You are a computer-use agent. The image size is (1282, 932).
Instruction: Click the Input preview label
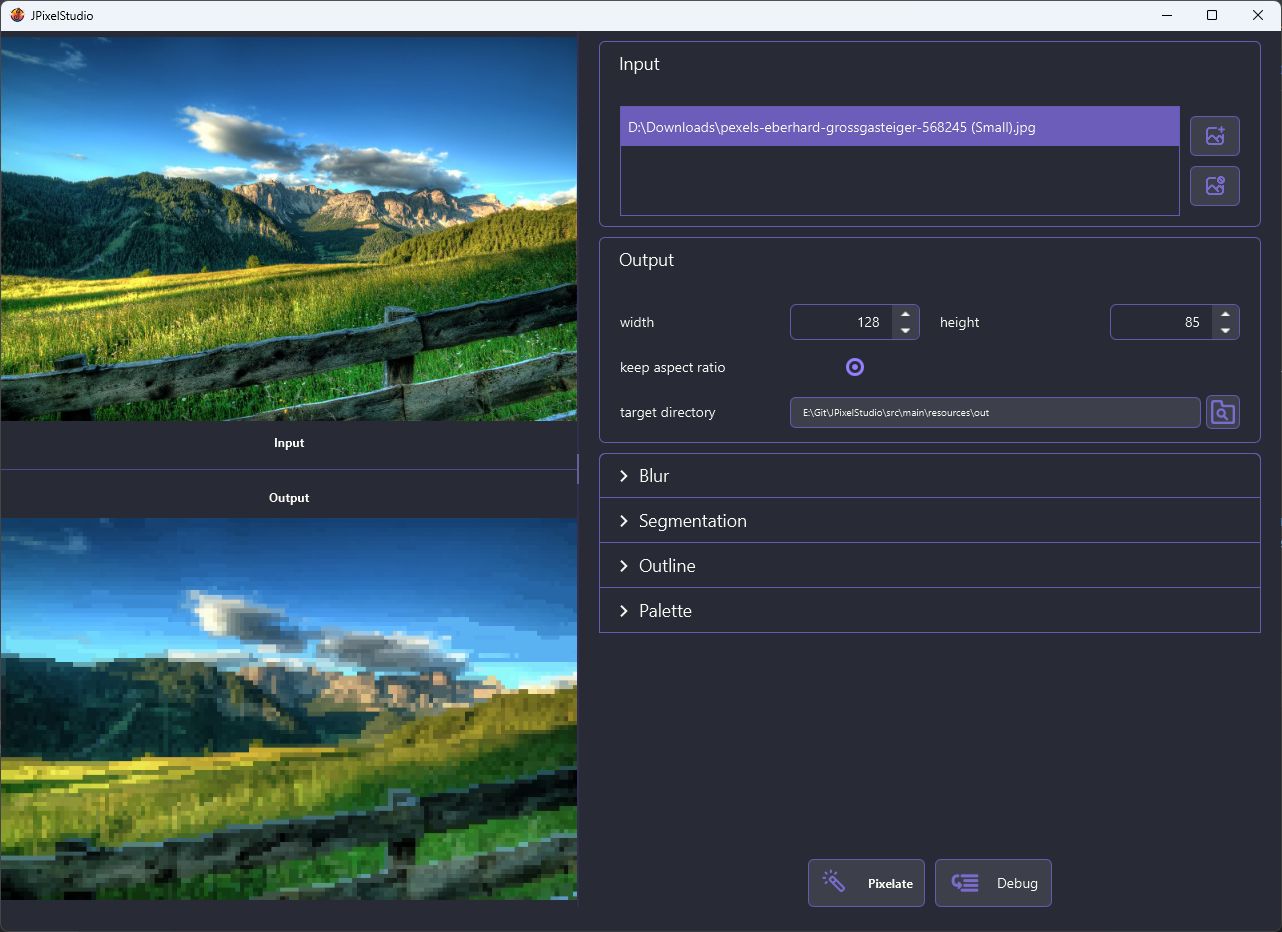pyautogui.click(x=289, y=442)
